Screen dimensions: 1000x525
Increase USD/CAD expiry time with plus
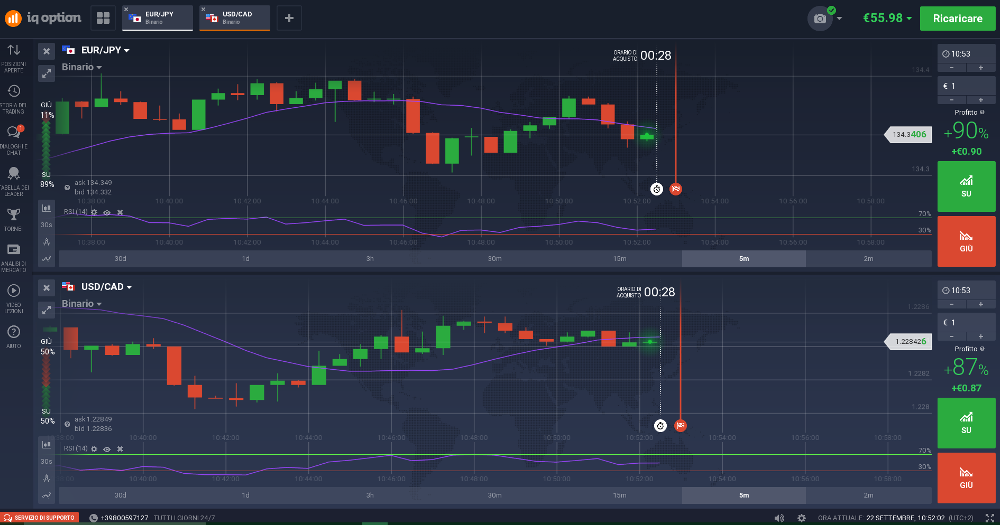point(981,304)
